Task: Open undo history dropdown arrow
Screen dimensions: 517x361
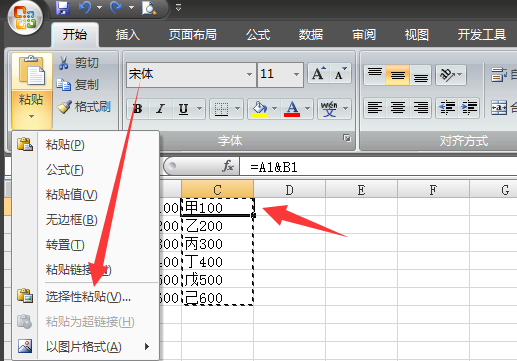Action: click(x=99, y=8)
